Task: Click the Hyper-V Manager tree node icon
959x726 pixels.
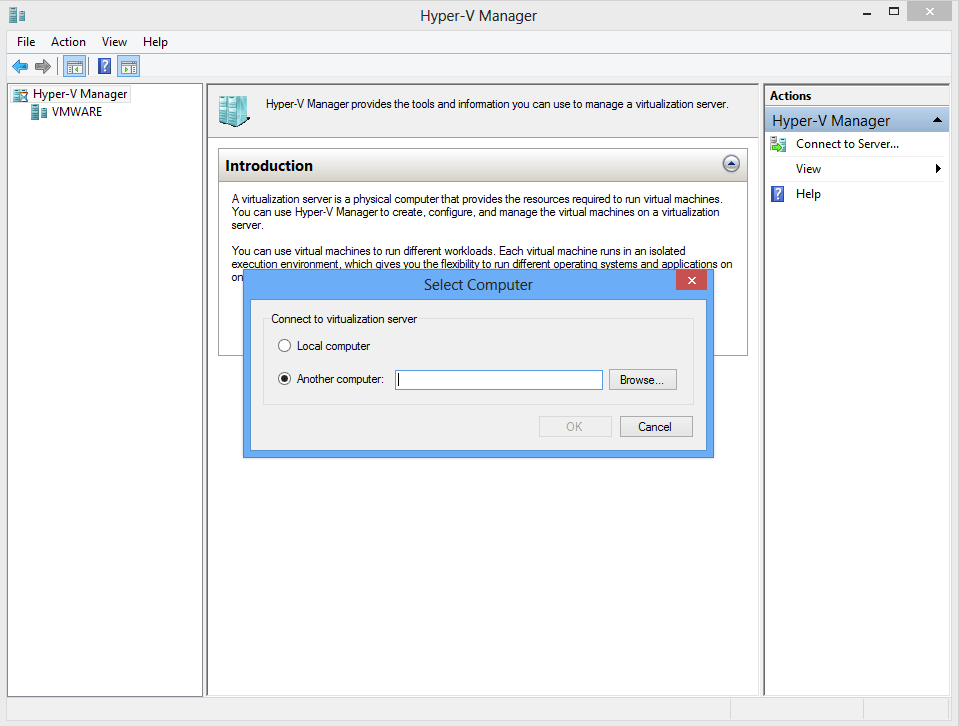Action: (21, 95)
